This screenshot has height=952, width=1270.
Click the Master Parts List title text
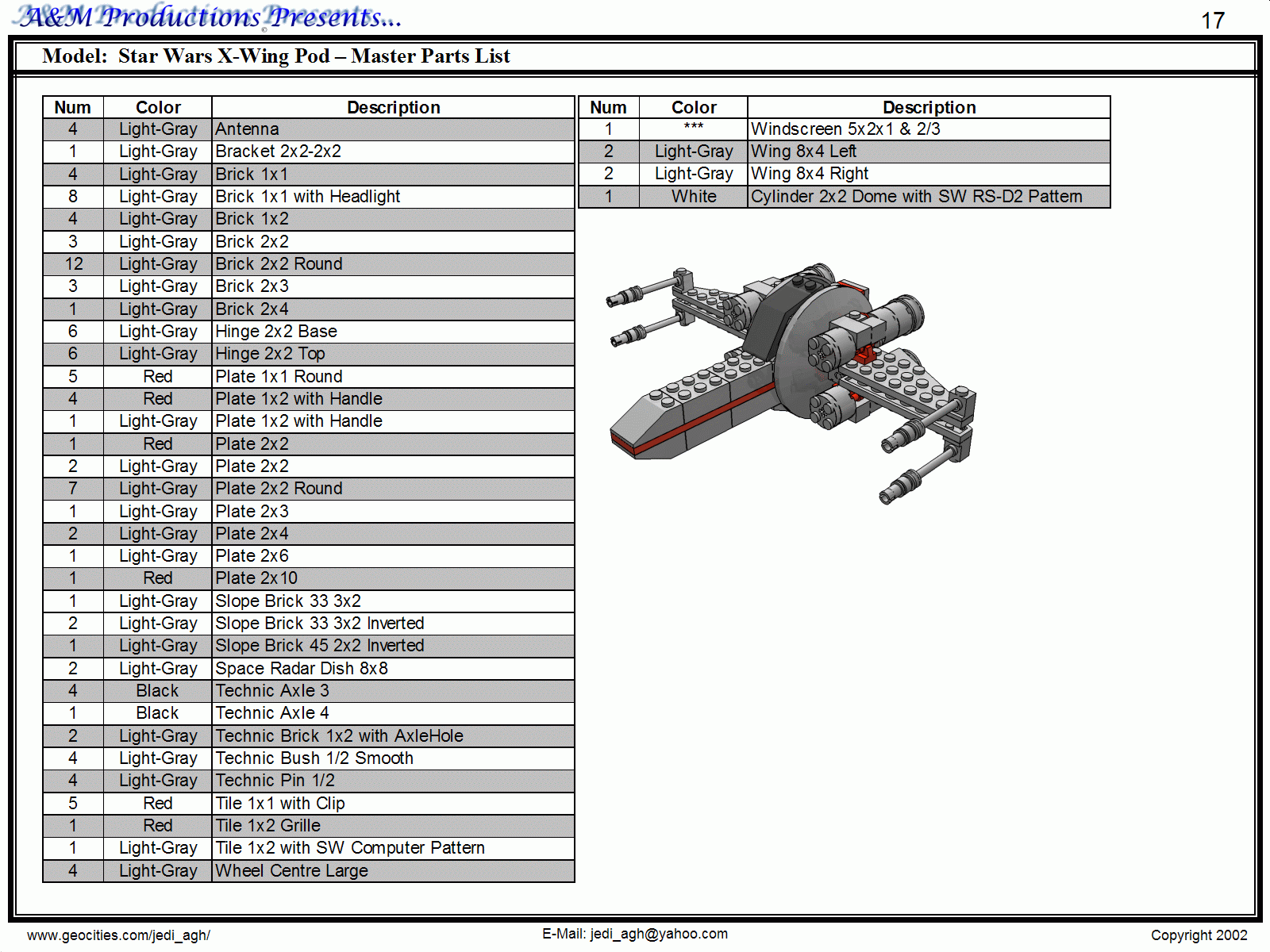(x=430, y=56)
